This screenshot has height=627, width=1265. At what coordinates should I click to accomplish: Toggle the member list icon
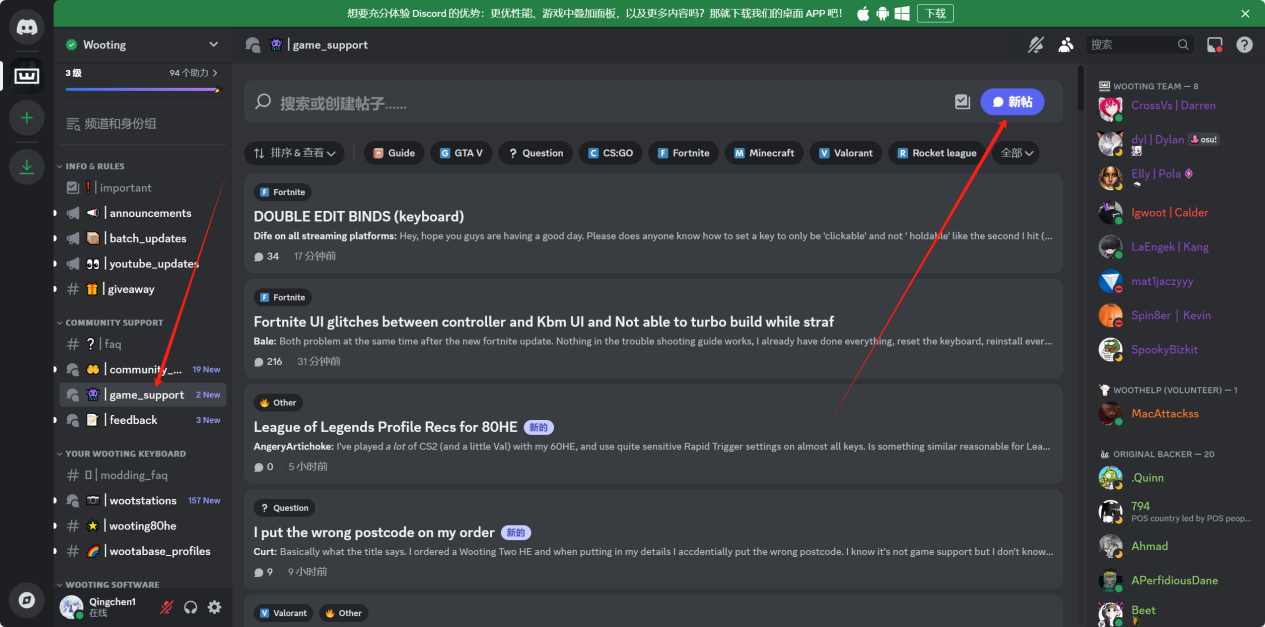click(x=1066, y=45)
